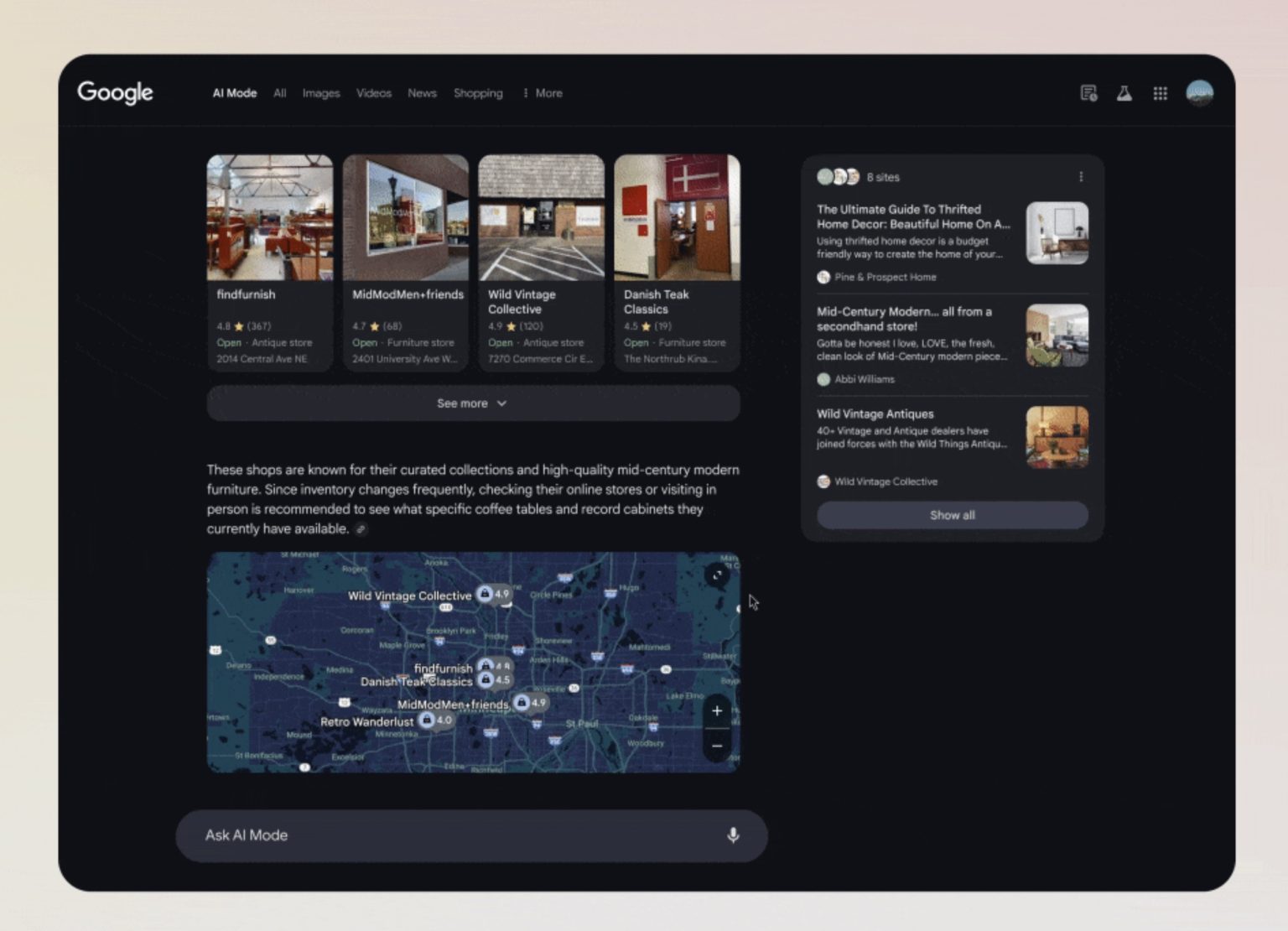Click the 8 sites label
This screenshot has height=931, width=1288.
tap(883, 177)
